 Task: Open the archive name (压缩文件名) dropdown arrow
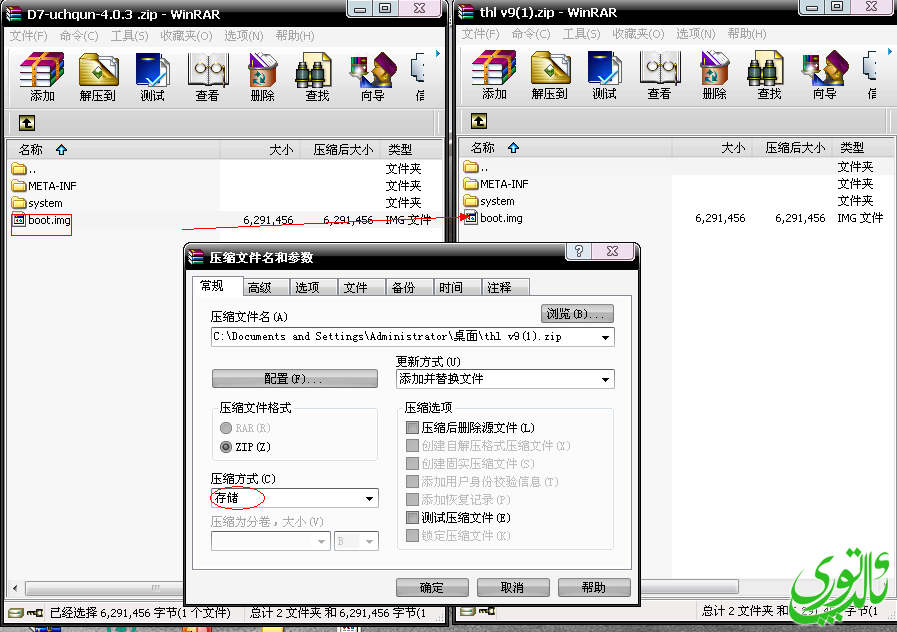pos(605,337)
